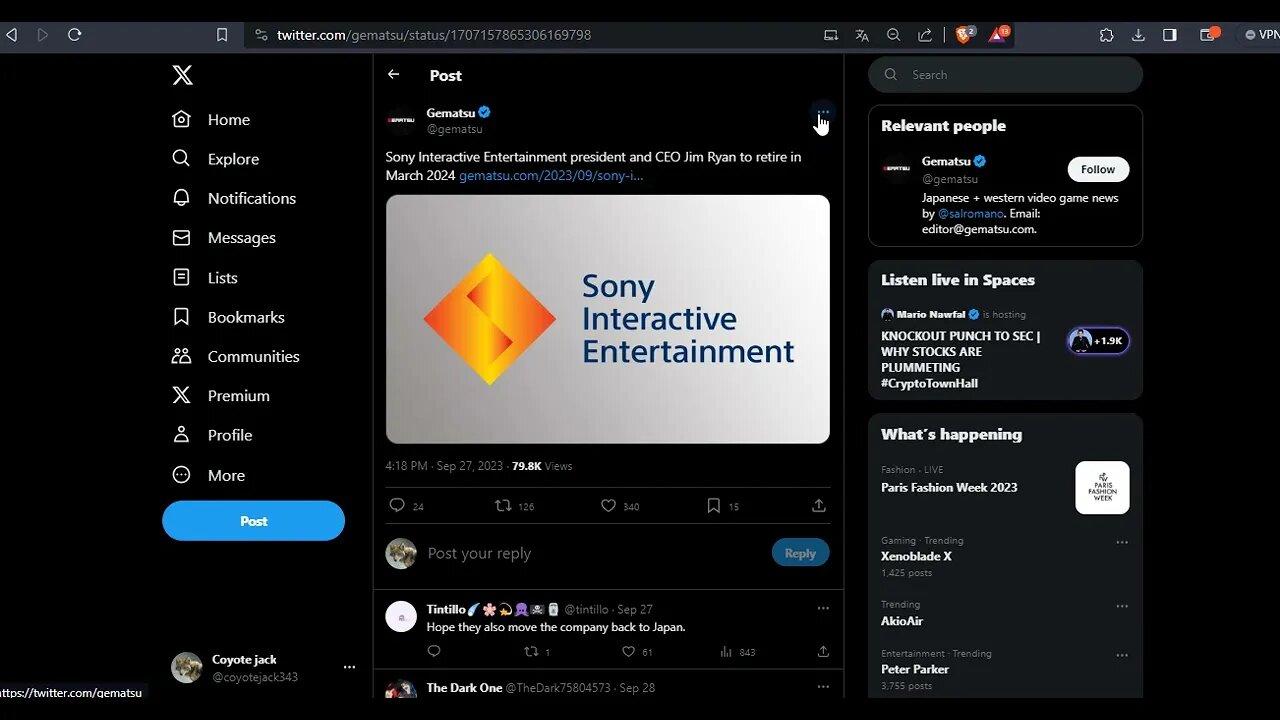Open Coyote jack account options menu
The width and height of the screenshot is (1280, 720).
[349, 667]
